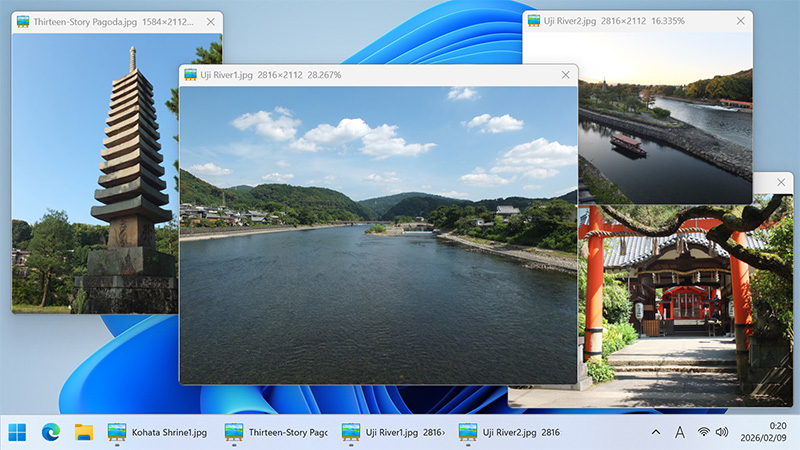
Task: Close the Uji River1.jpg window
Action: (565, 75)
